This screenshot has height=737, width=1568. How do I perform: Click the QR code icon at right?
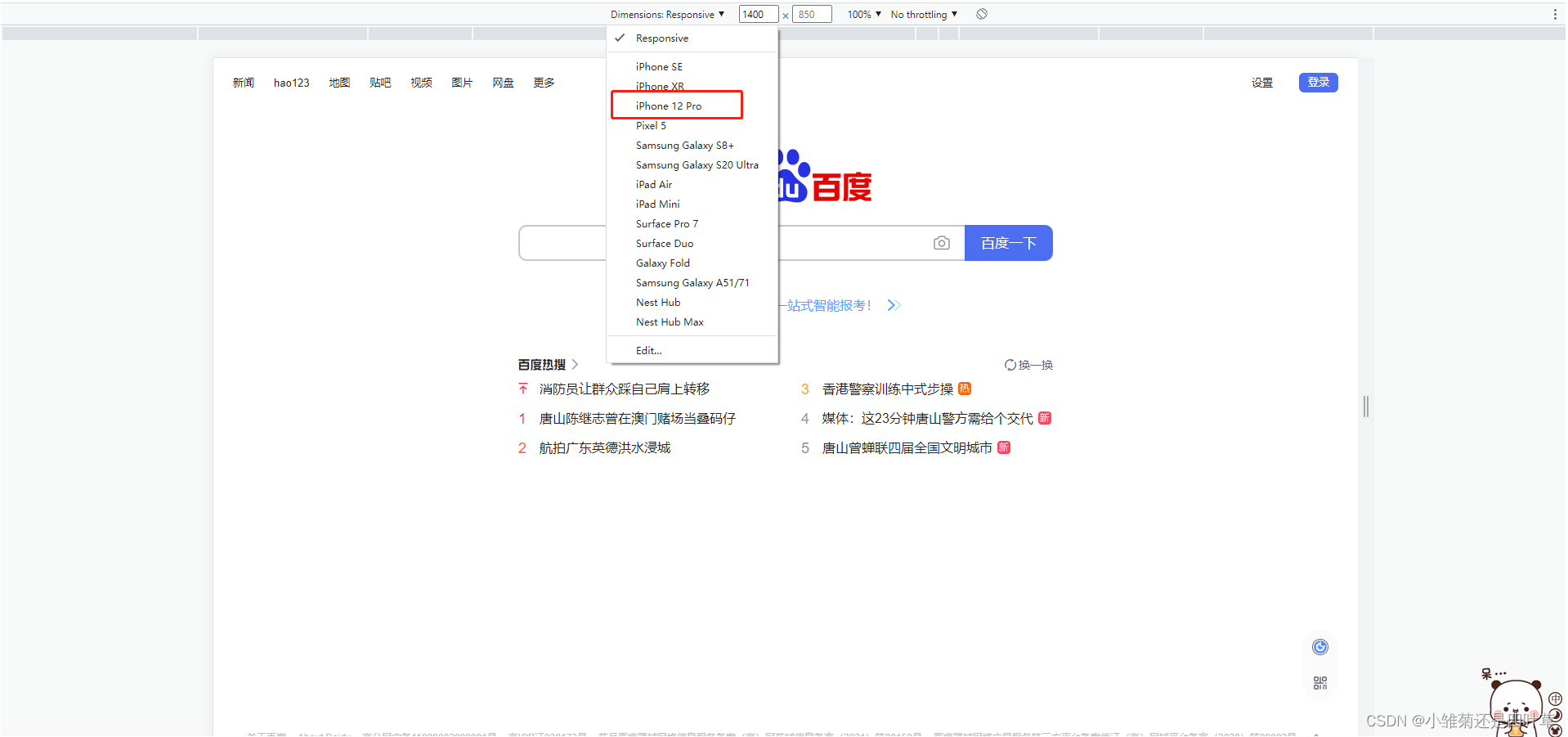click(x=1320, y=683)
